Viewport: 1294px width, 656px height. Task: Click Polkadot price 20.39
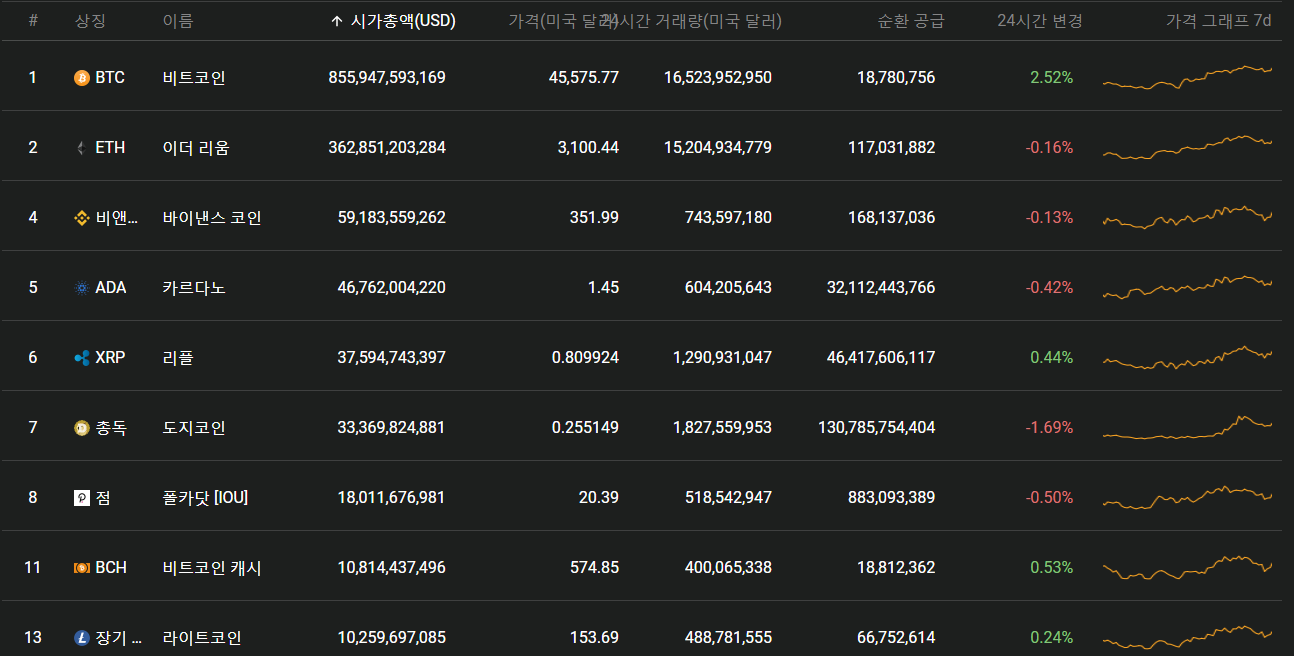(599, 497)
